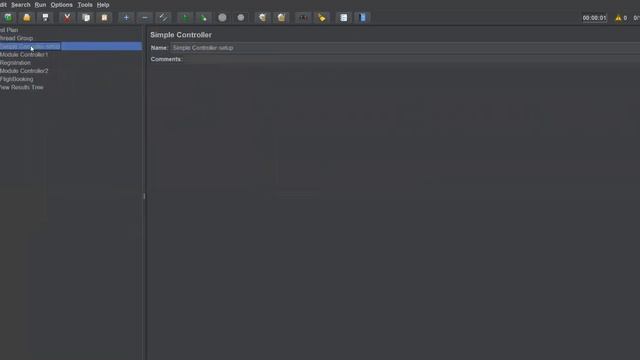
Task: Select the FlightBooking tree node
Action: (x=17, y=79)
